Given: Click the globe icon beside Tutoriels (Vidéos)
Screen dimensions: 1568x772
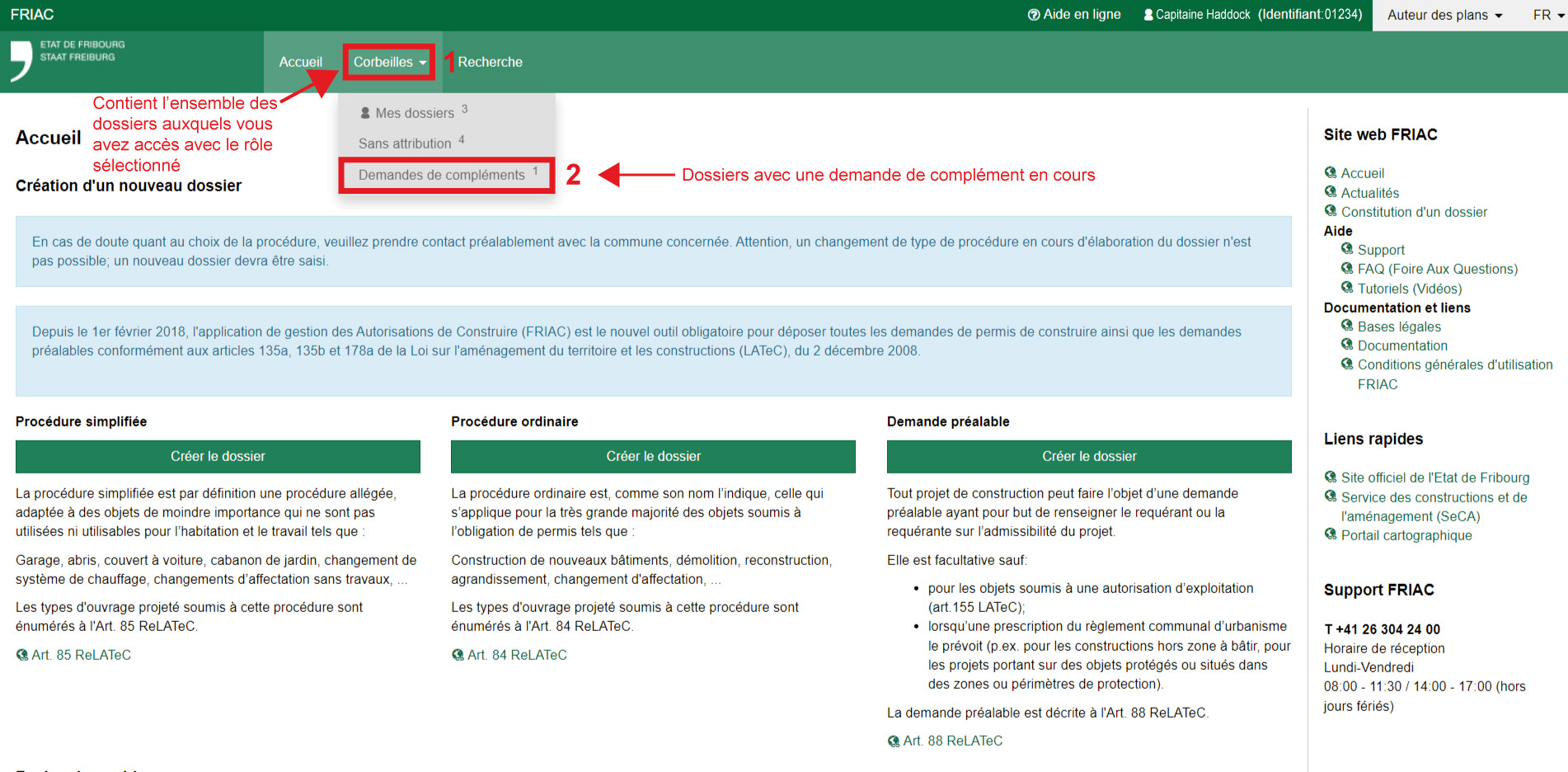Looking at the screenshot, I should [1347, 288].
